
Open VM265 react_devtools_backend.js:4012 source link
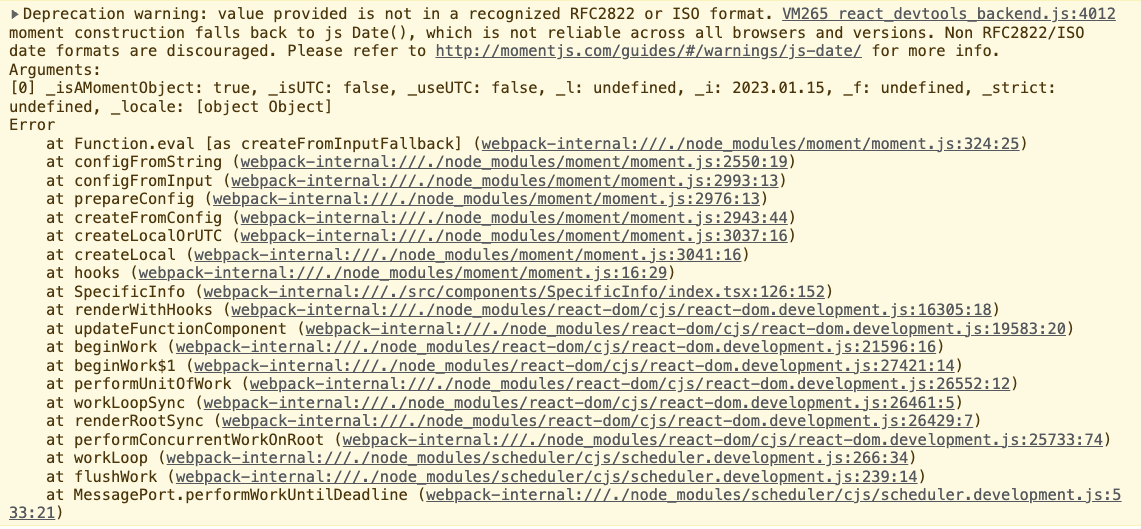(948, 14)
